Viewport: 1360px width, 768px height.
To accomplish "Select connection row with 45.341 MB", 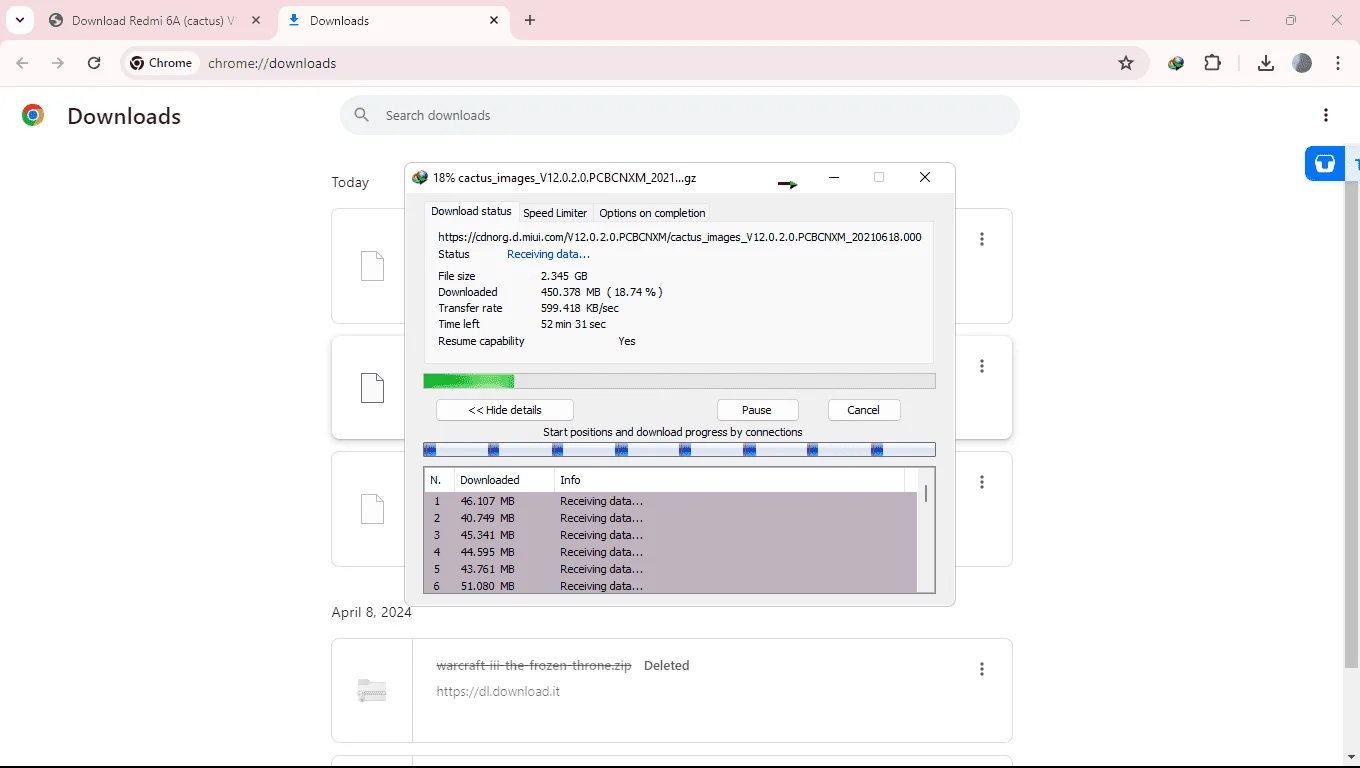I will coord(671,535).
